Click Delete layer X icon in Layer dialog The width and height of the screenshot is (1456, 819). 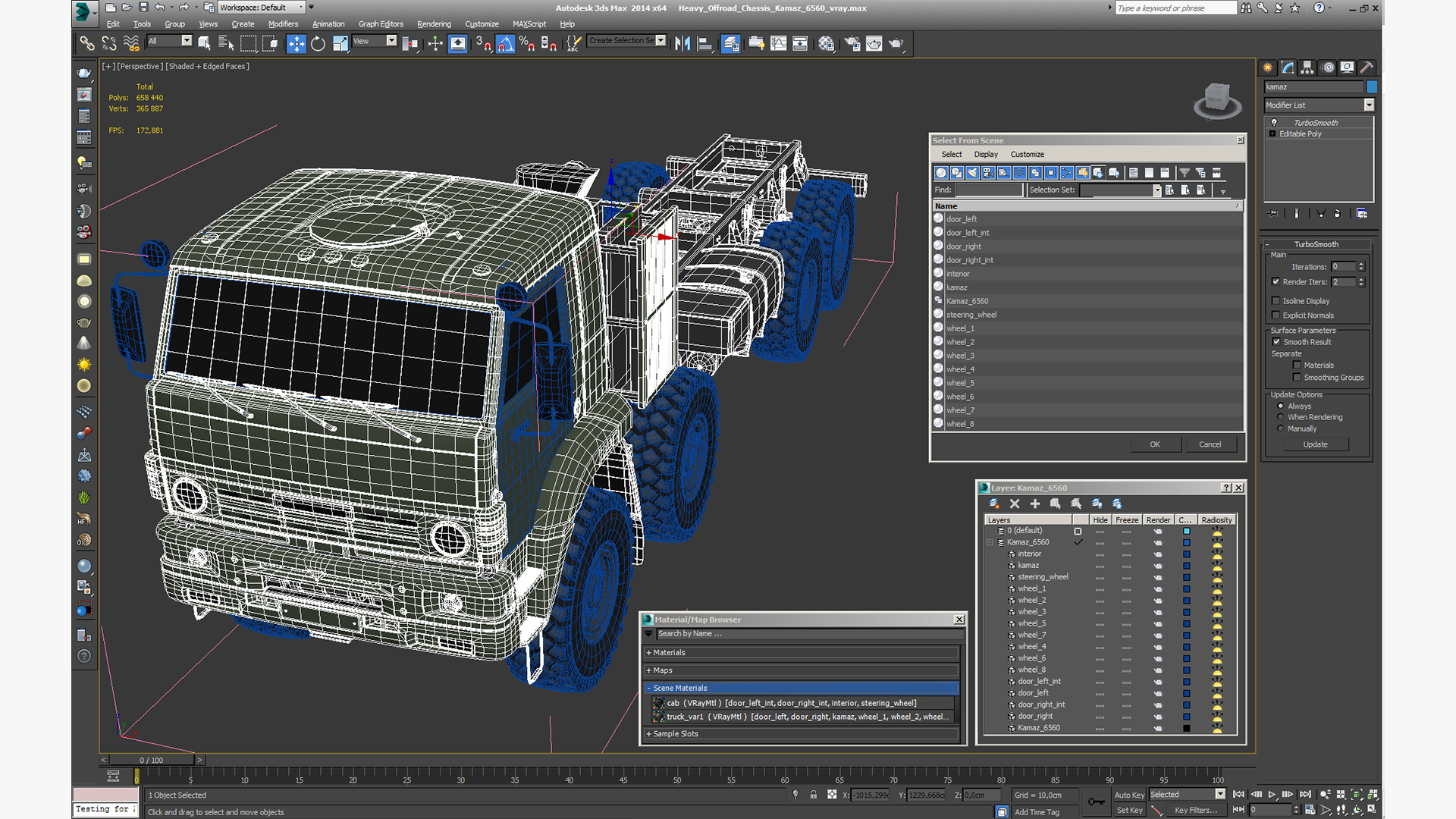(x=1015, y=504)
